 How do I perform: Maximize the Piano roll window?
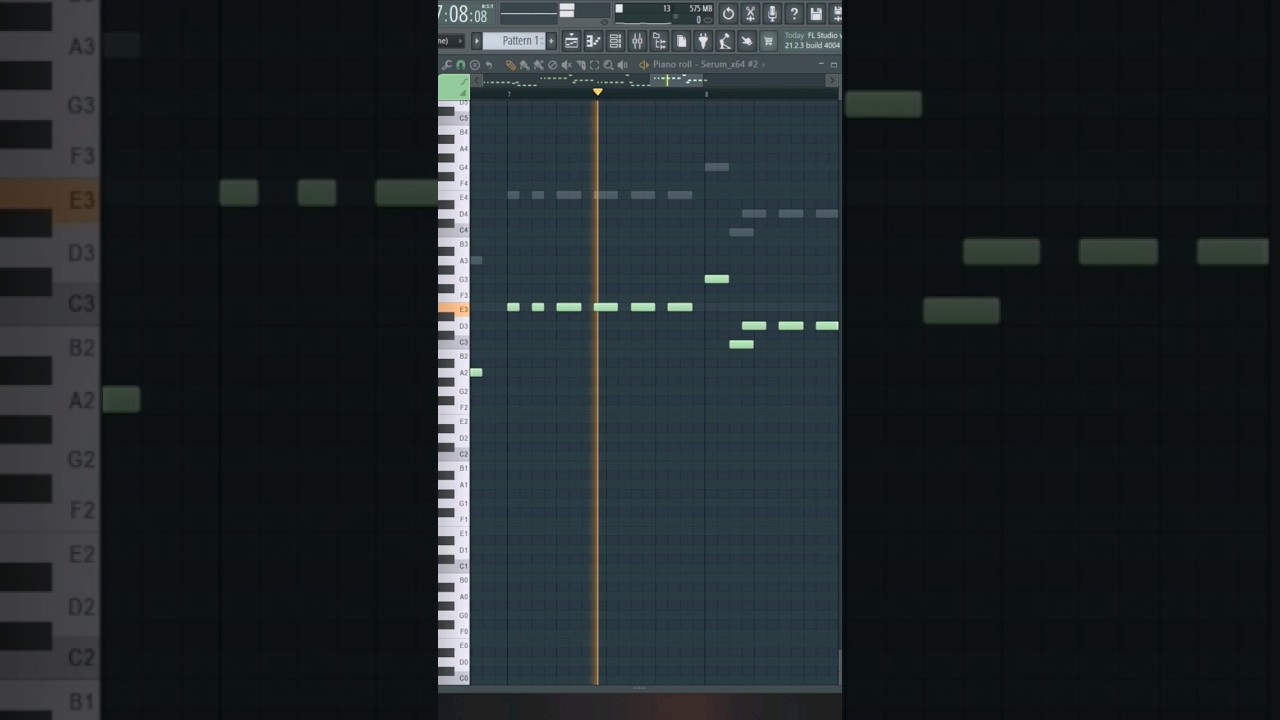click(x=834, y=65)
